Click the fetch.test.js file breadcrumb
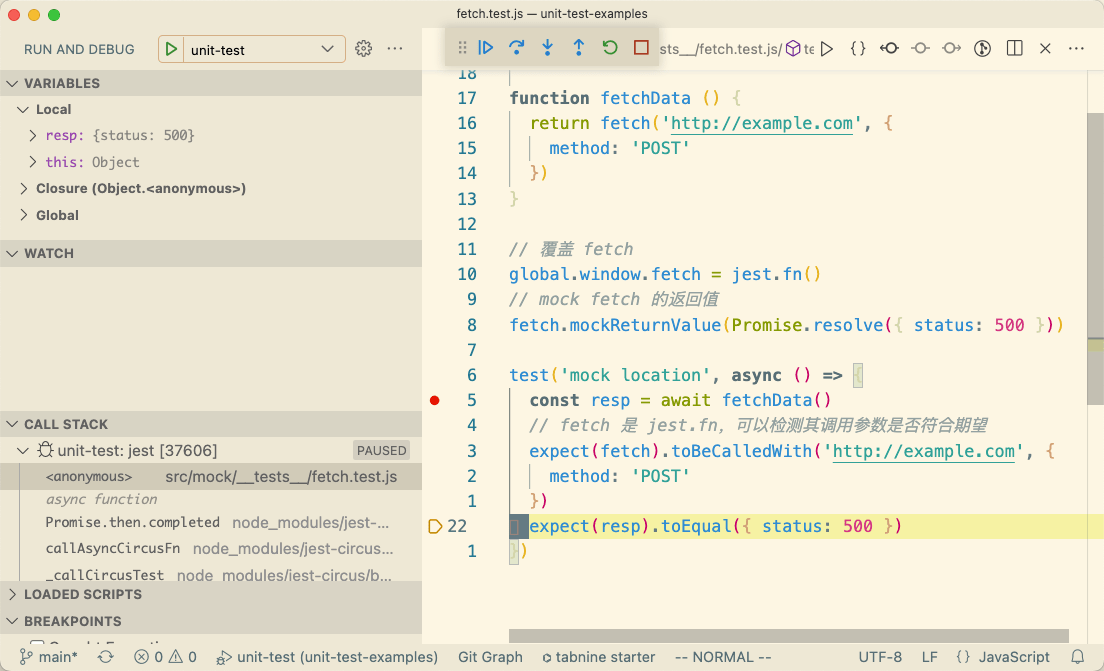 tap(720, 49)
